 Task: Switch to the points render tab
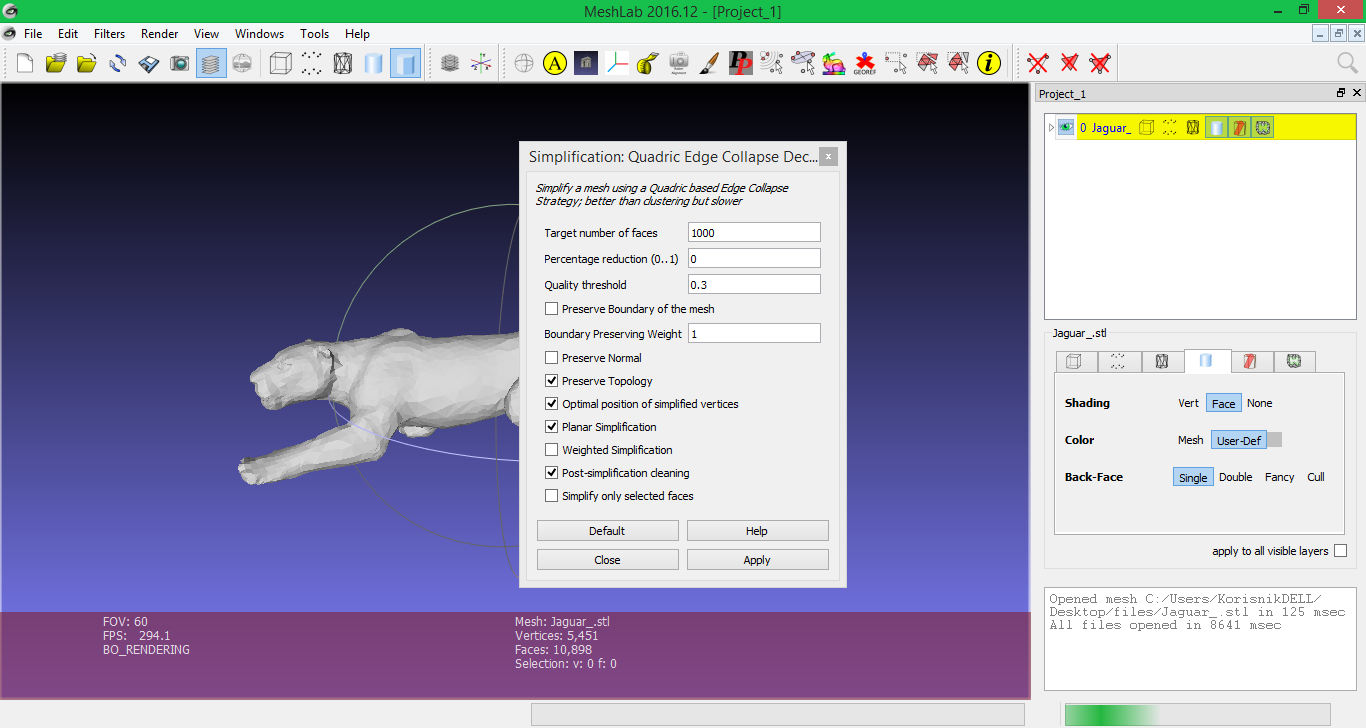point(1118,361)
